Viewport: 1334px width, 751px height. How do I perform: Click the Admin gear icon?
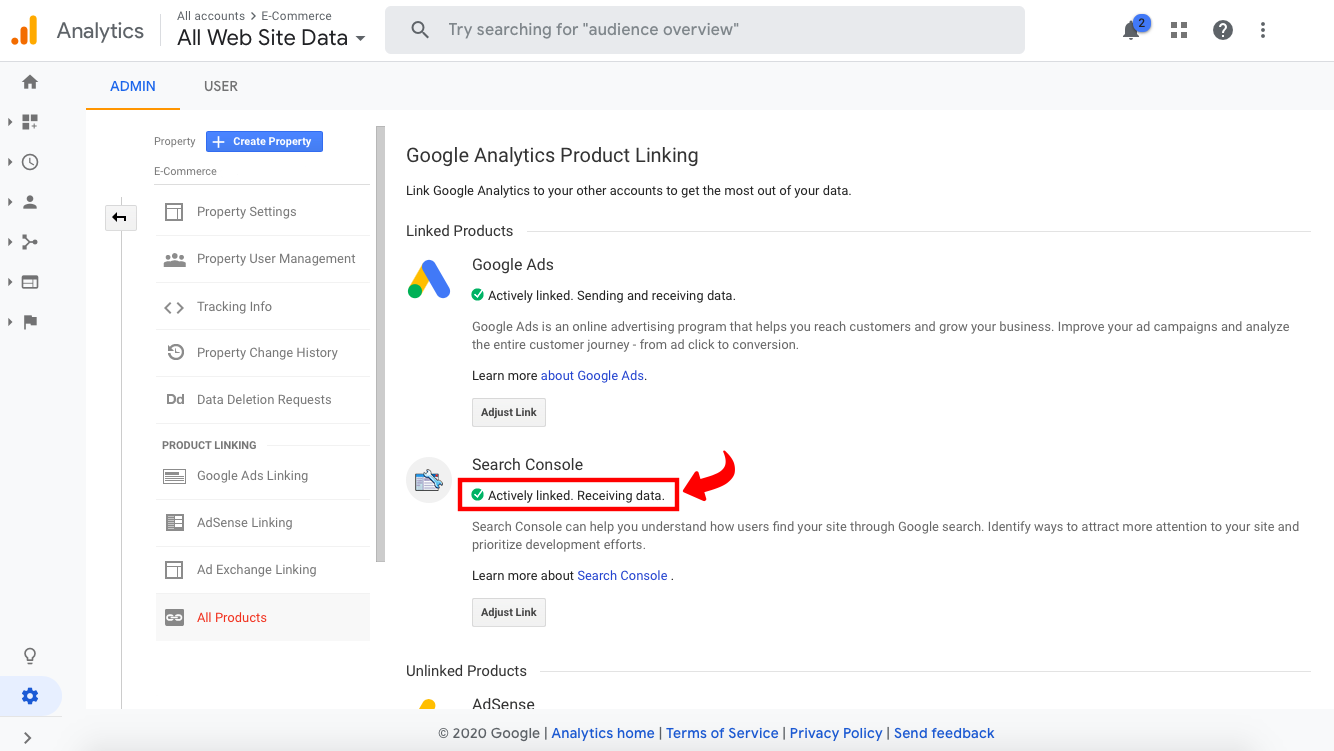29,695
